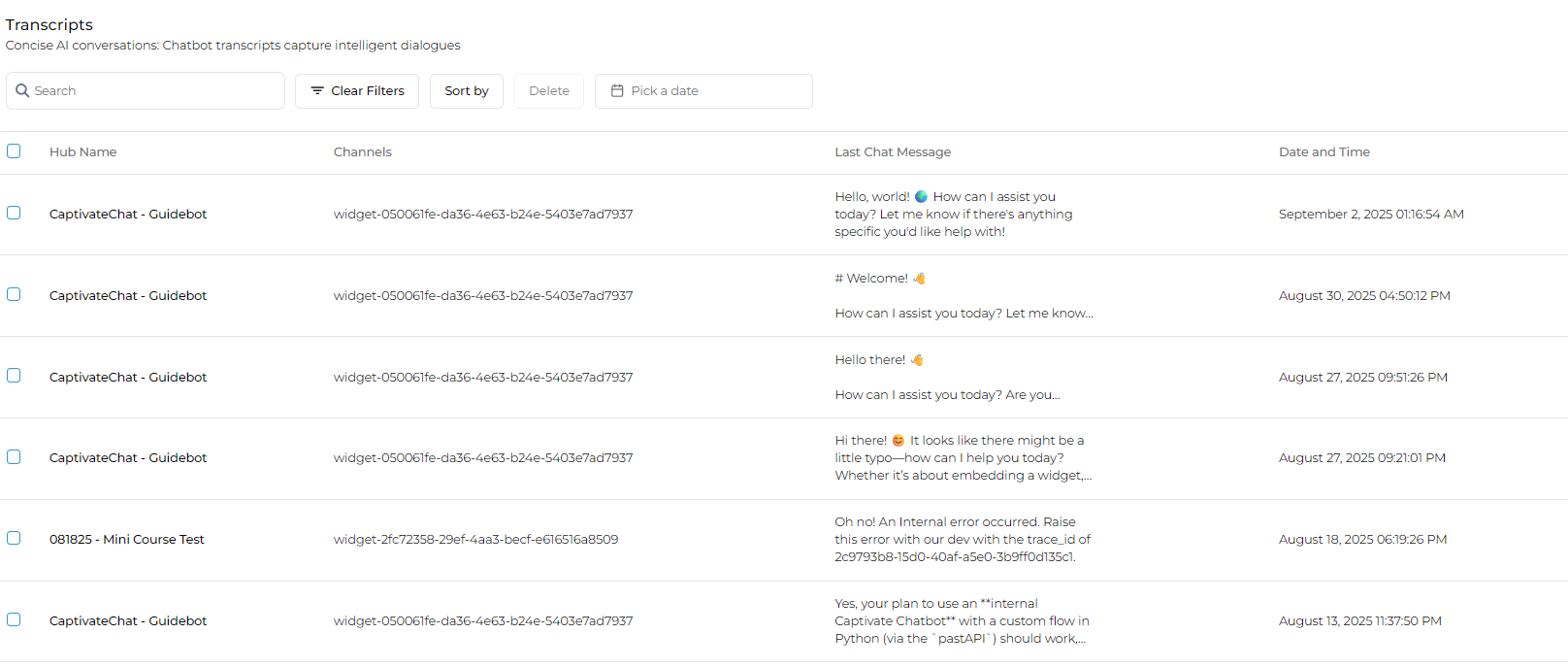The image size is (1568, 667).
Task: Open the message starting "Hello there!"
Action: click(x=948, y=378)
